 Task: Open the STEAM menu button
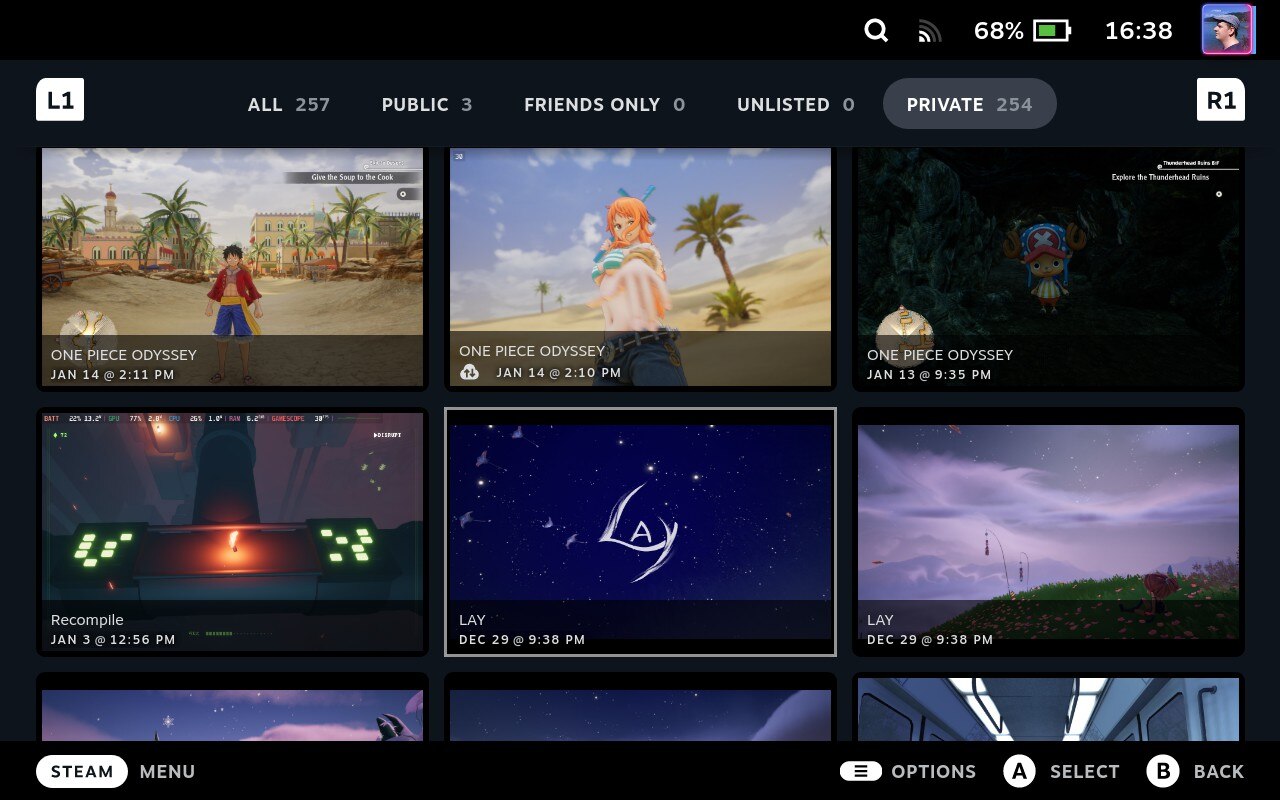point(82,771)
